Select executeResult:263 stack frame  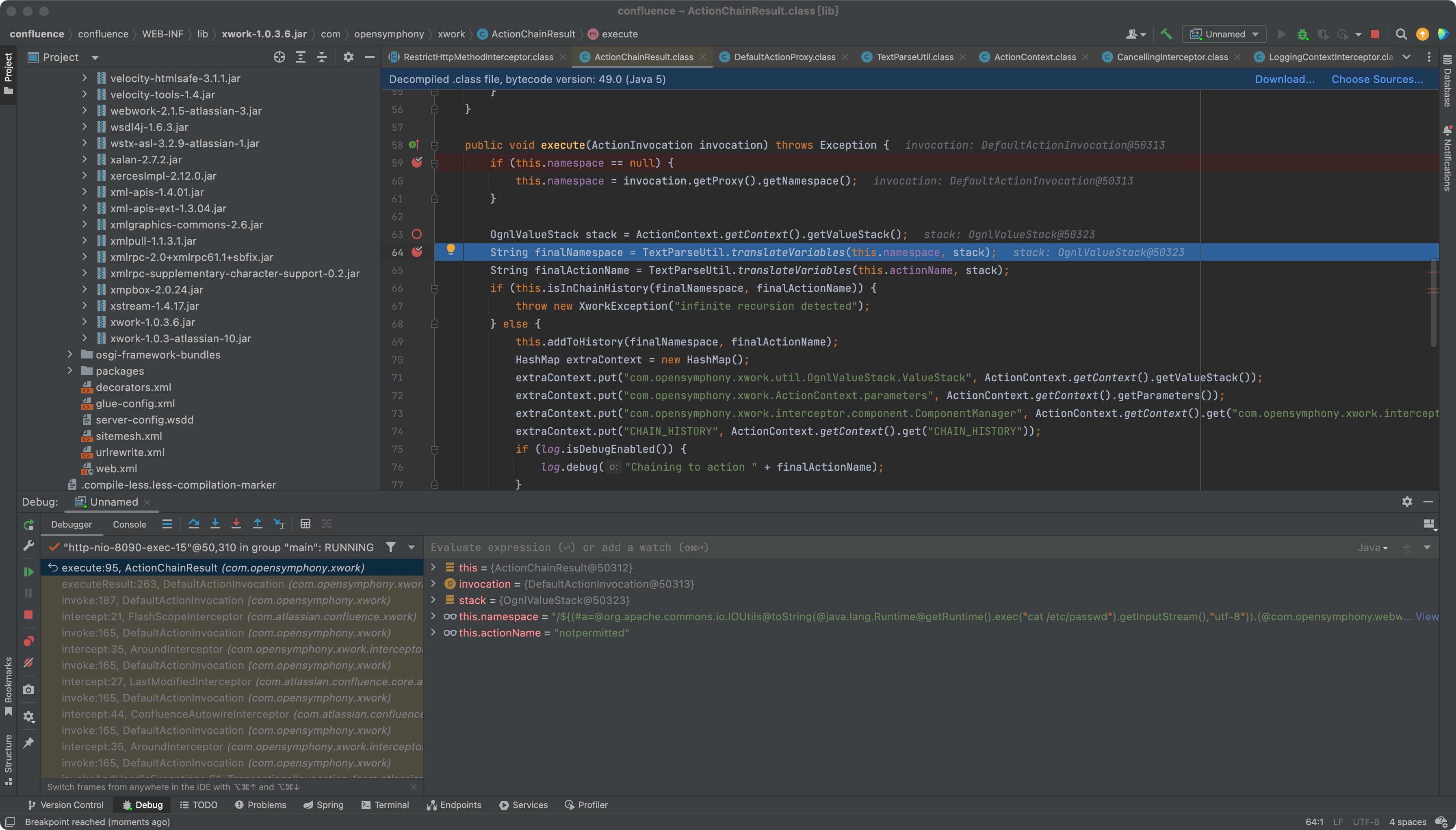click(x=232, y=584)
